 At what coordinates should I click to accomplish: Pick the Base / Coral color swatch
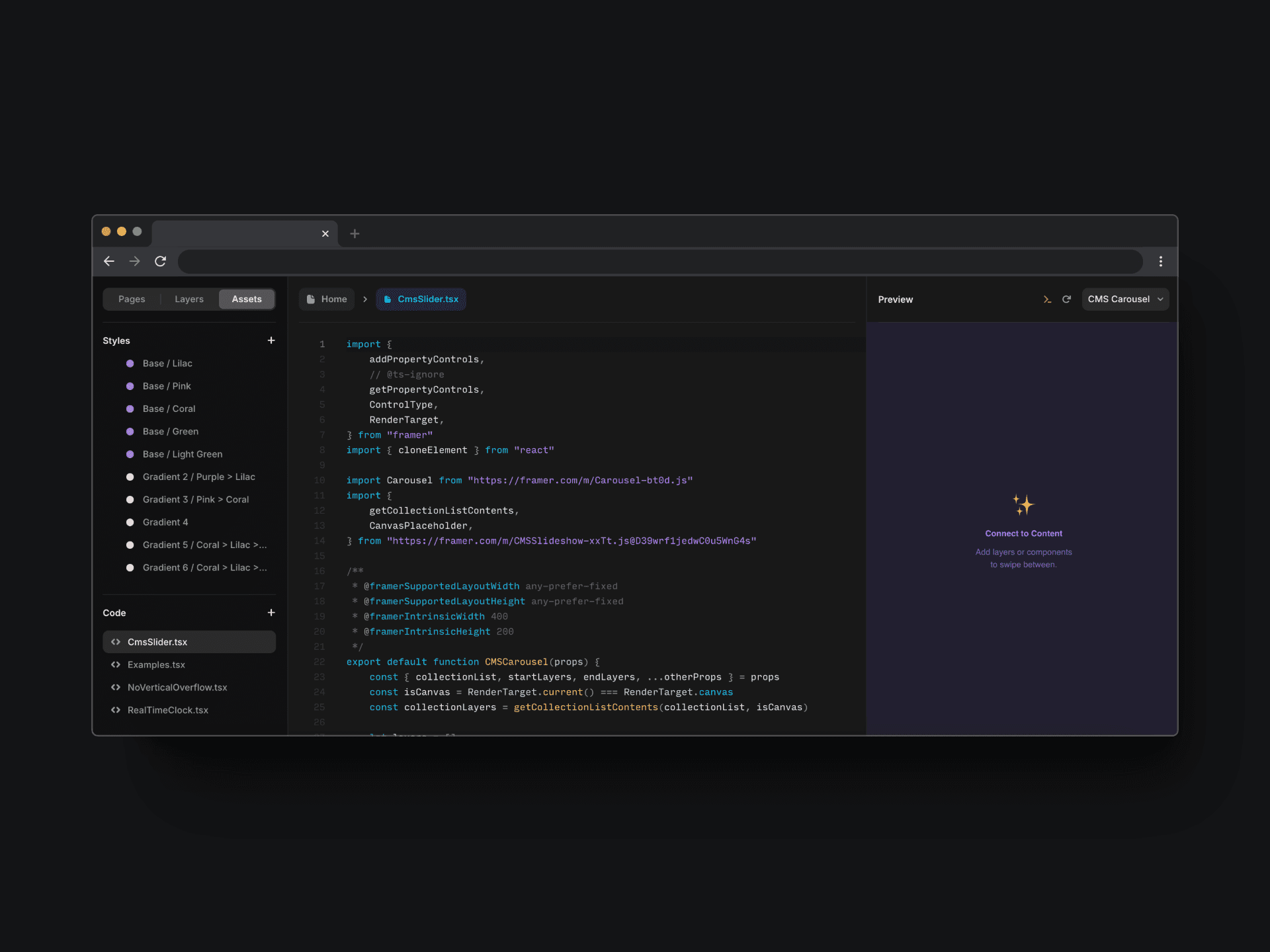[x=130, y=409]
